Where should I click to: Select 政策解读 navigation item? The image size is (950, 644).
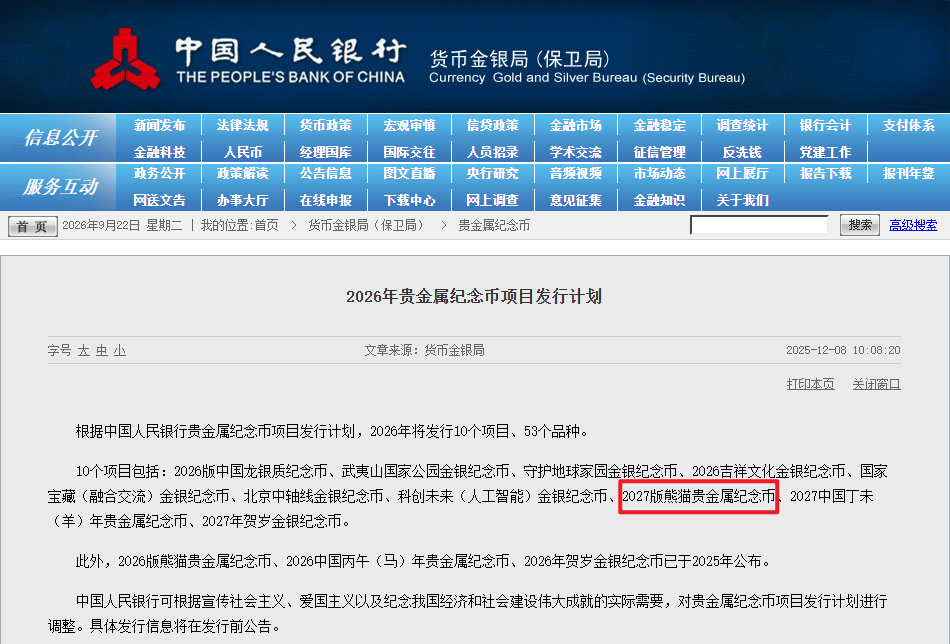click(242, 173)
